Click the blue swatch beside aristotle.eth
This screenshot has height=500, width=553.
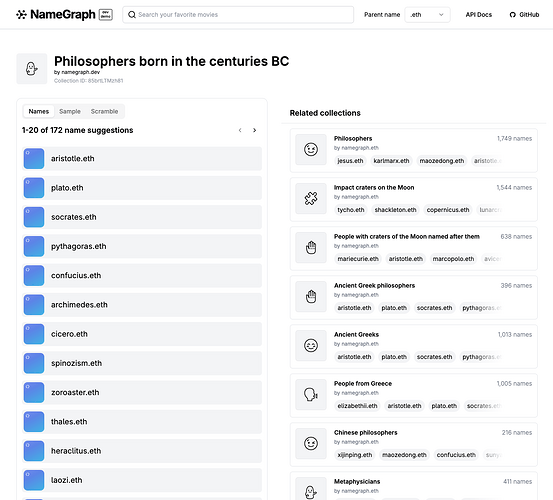(x=34, y=159)
